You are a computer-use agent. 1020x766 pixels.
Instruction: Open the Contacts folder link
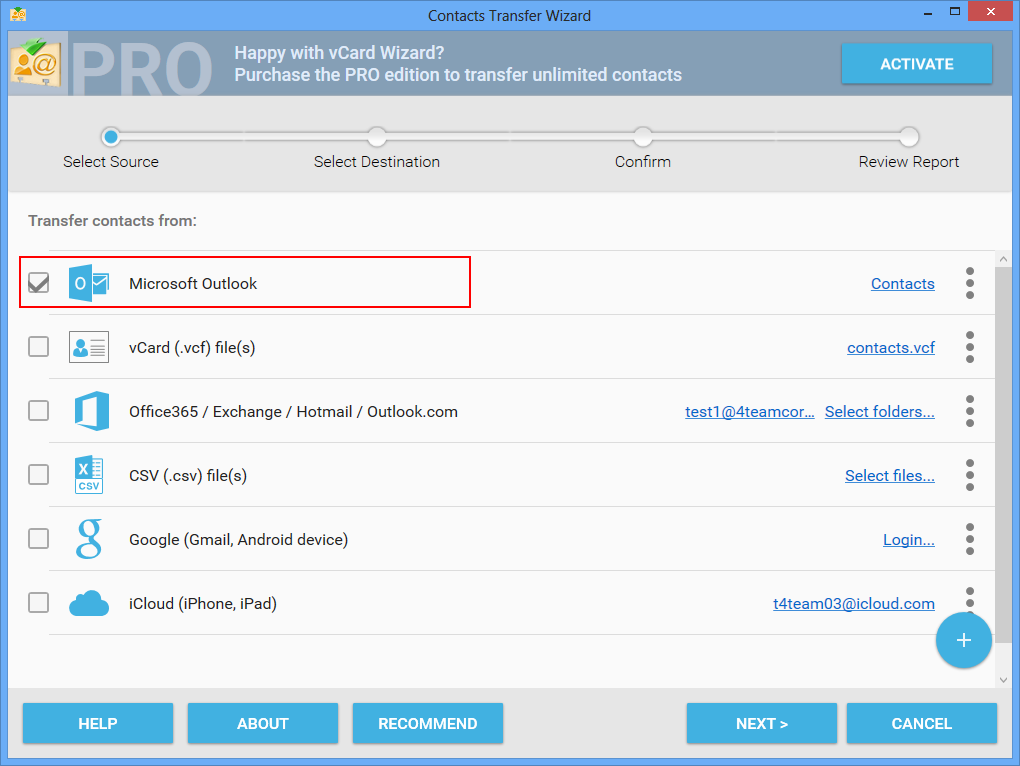pos(903,284)
